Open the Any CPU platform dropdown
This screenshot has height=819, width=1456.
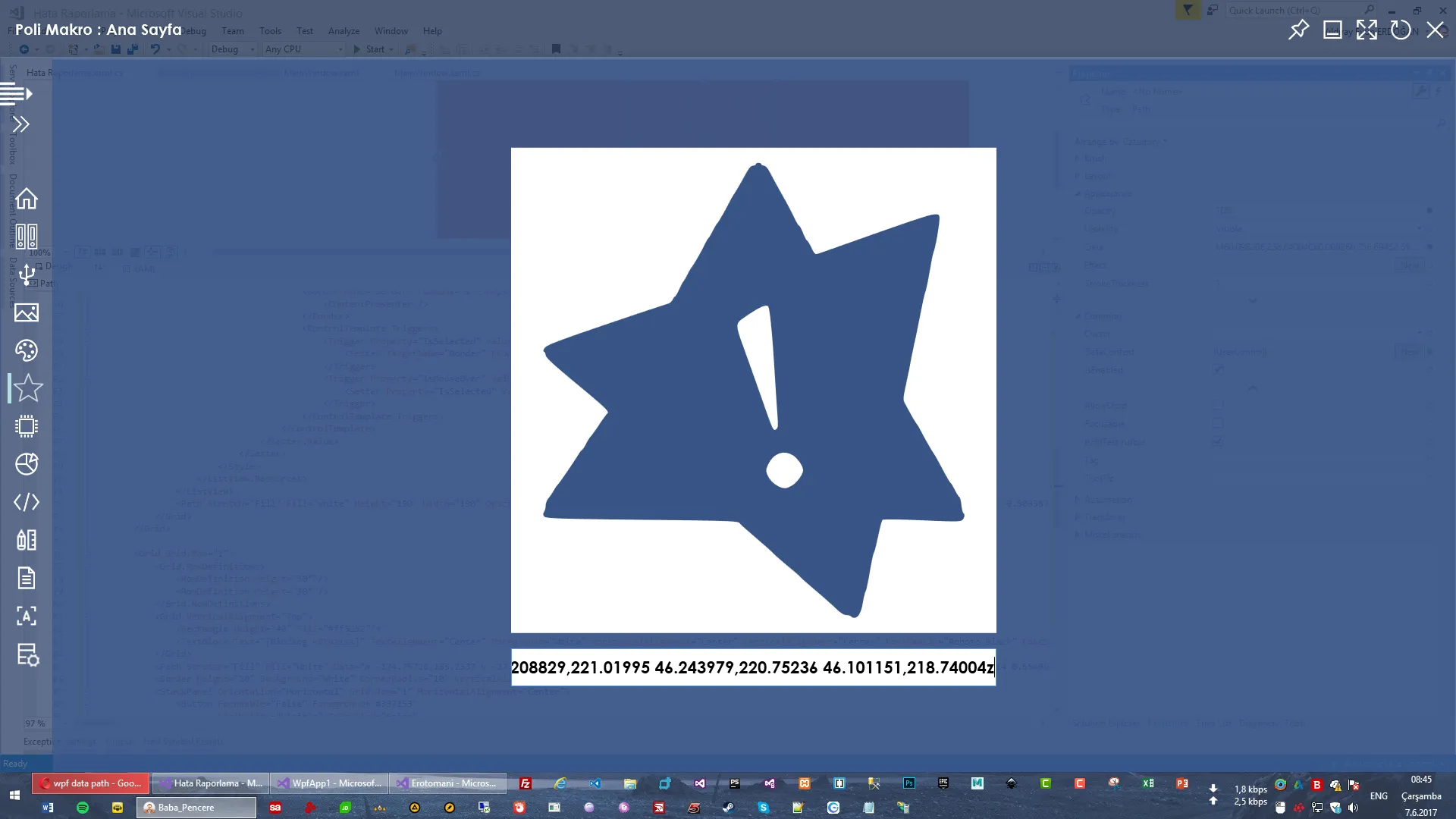pyautogui.click(x=303, y=49)
